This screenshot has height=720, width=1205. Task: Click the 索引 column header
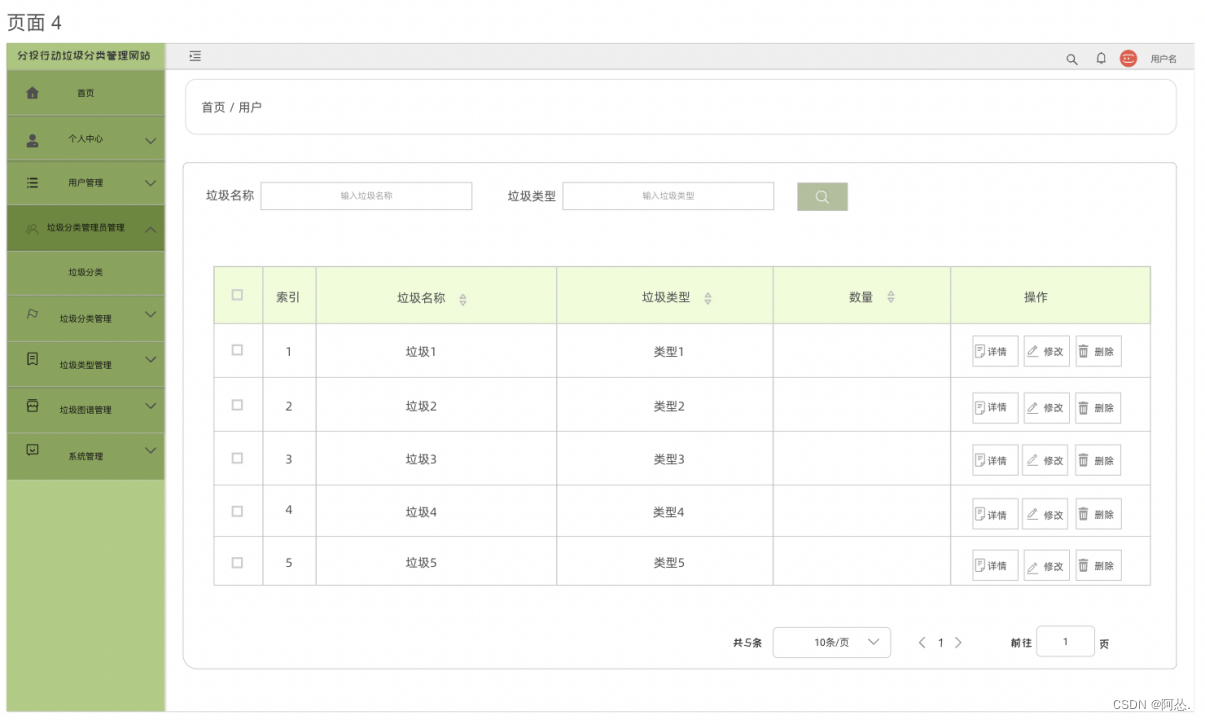click(x=289, y=297)
